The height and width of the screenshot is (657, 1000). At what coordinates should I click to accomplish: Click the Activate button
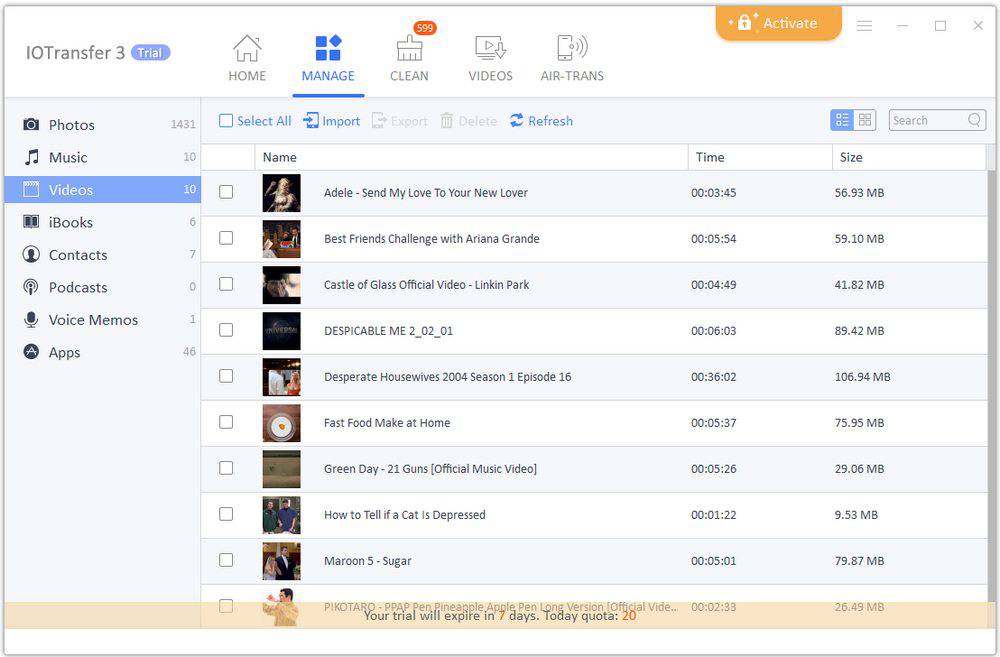pyautogui.click(x=778, y=24)
